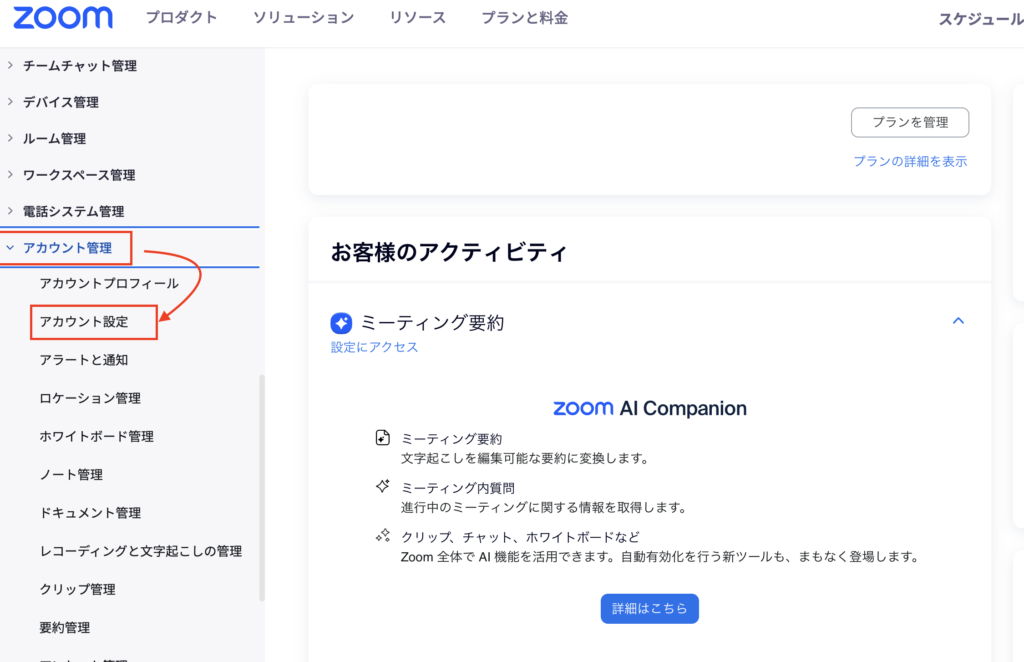Click the Zoom logo in header
The image size is (1024, 662).
[63, 18]
